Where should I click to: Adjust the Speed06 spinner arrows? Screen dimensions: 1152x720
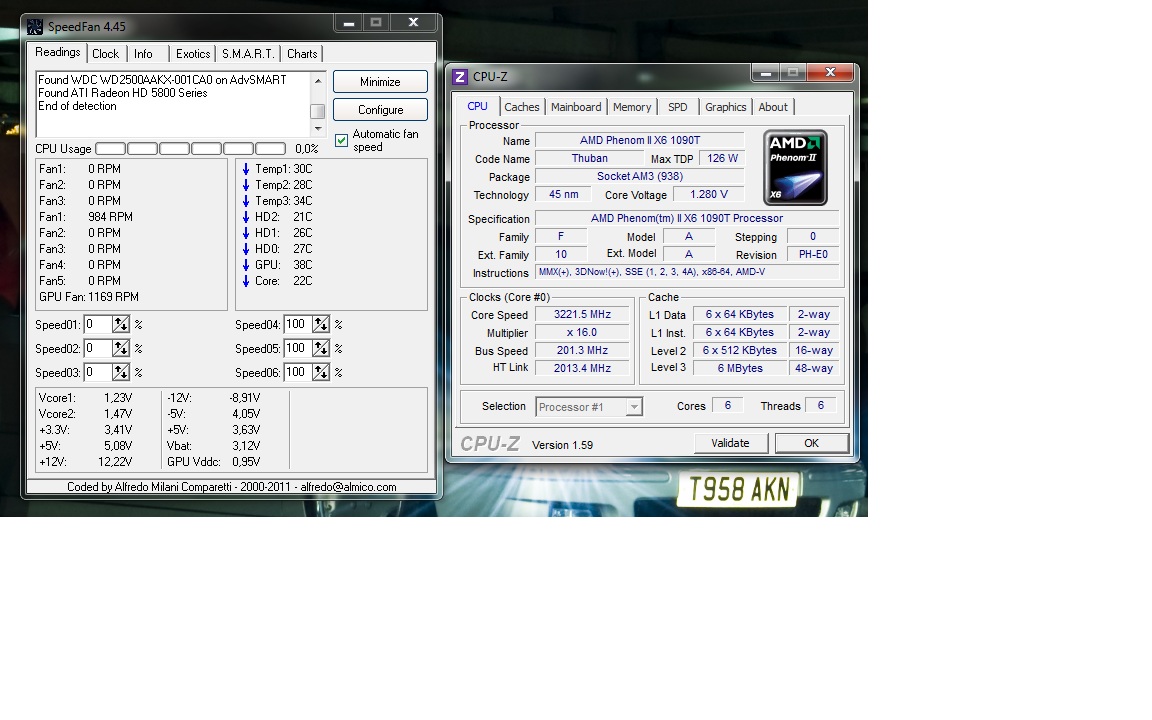tap(321, 372)
